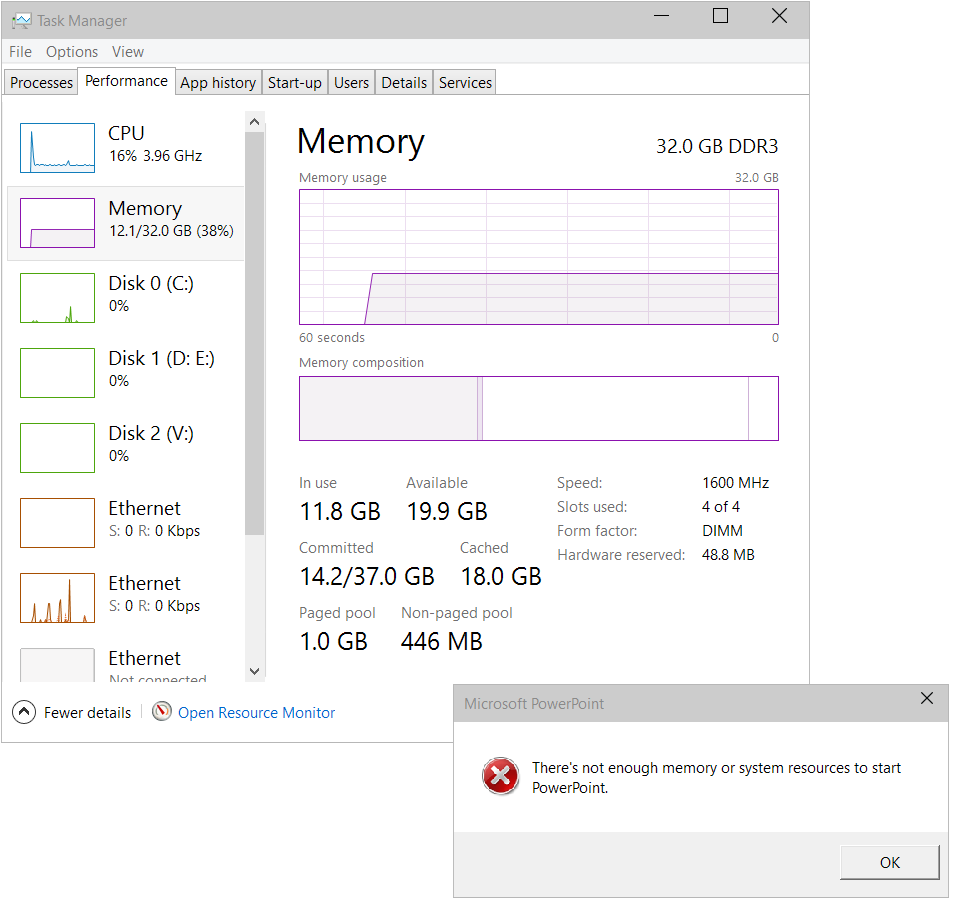Image resolution: width=954 pixels, height=903 pixels.
Task: Switch to the Processes tab
Action: click(40, 82)
